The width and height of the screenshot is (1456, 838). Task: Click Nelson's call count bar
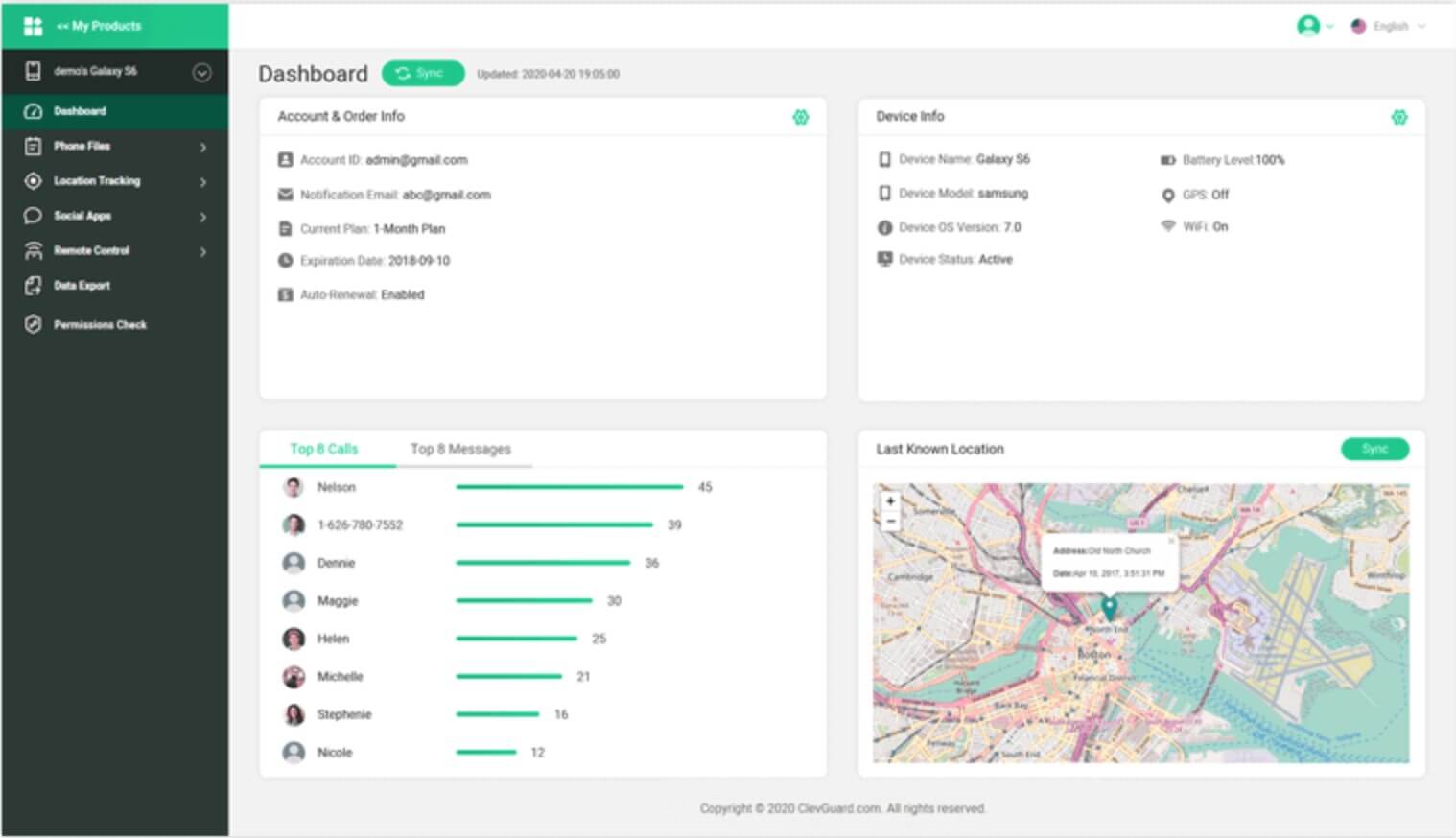point(570,487)
